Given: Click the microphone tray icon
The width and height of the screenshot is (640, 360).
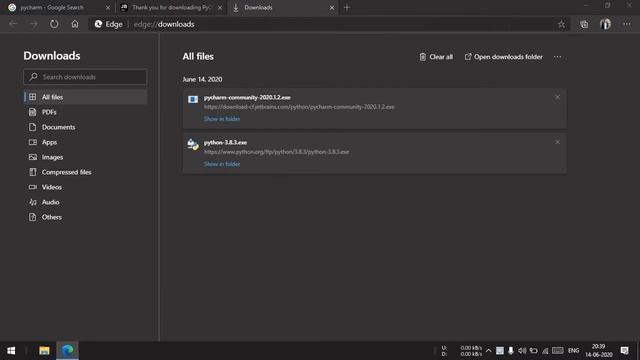Looking at the screenshot, I should [x=511, y=351].
